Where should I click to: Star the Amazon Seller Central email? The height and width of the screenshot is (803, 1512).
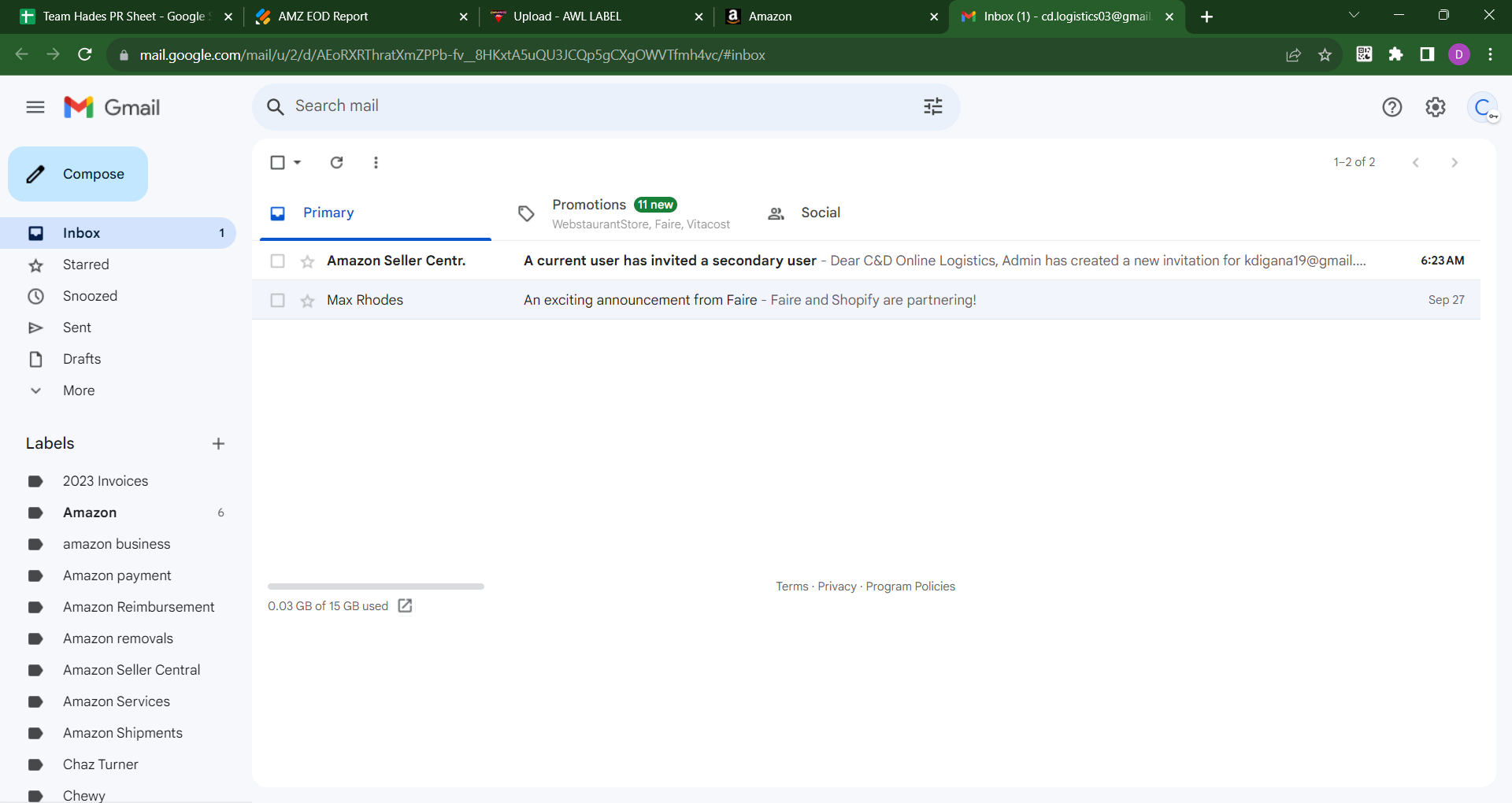[x=308, y=261]
